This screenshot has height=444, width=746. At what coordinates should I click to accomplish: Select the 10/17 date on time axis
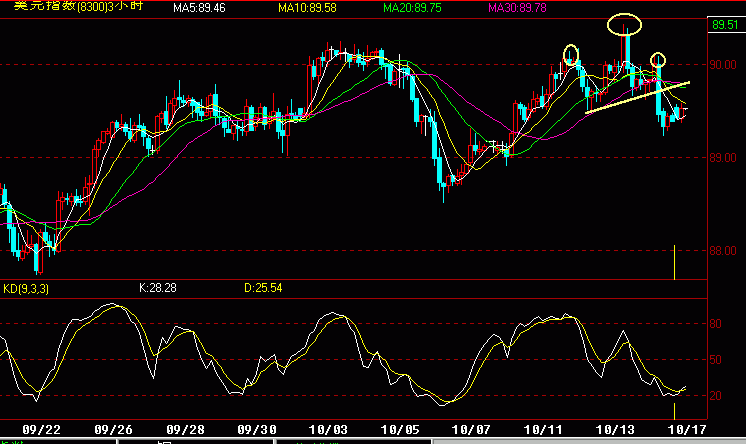point(687,430)
